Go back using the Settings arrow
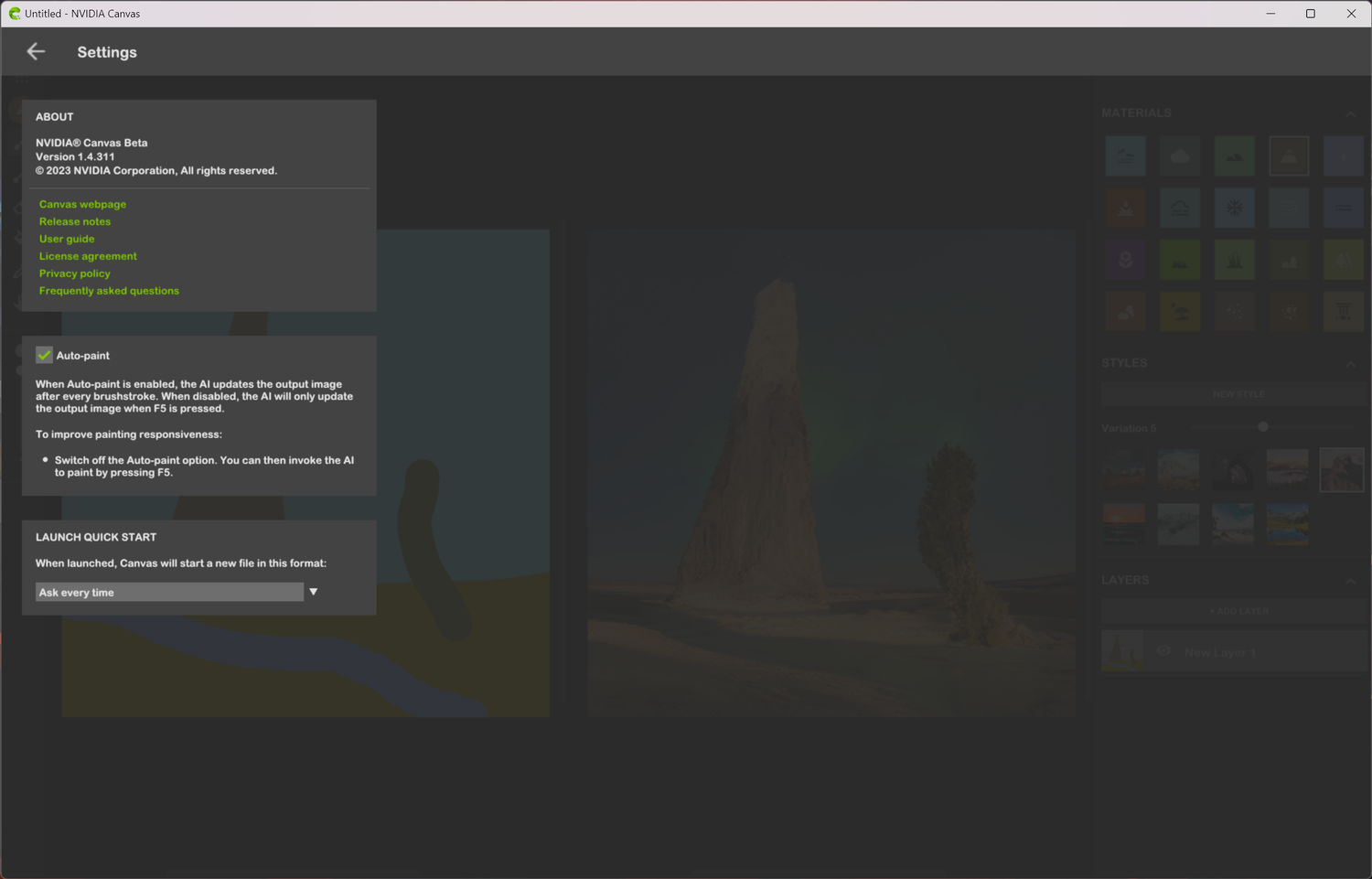Image resolution: width=1372 pixels, height=879 pixels. point(36,52)
